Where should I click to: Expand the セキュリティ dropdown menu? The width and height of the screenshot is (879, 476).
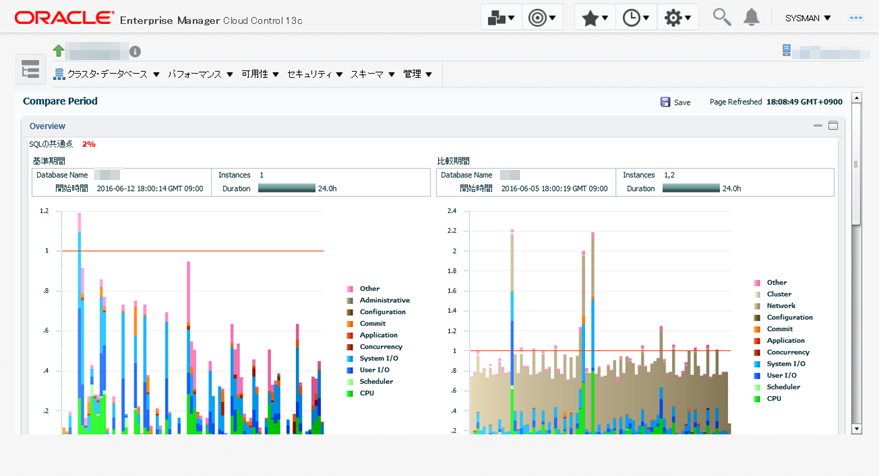click(x=314, y=74)
